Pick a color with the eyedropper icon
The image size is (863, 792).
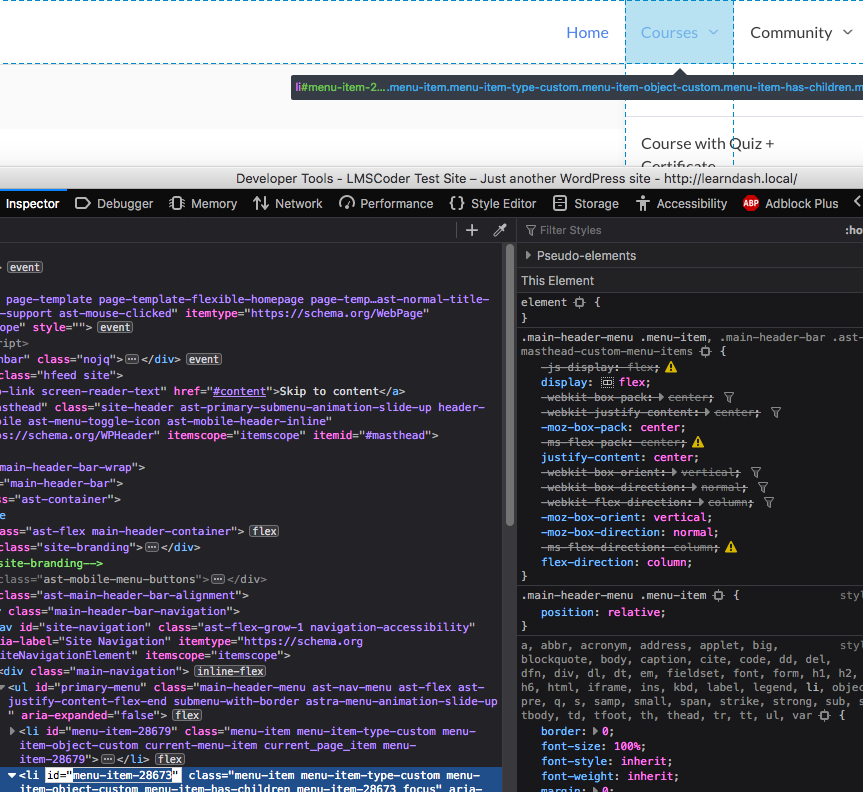coord(500,230)
